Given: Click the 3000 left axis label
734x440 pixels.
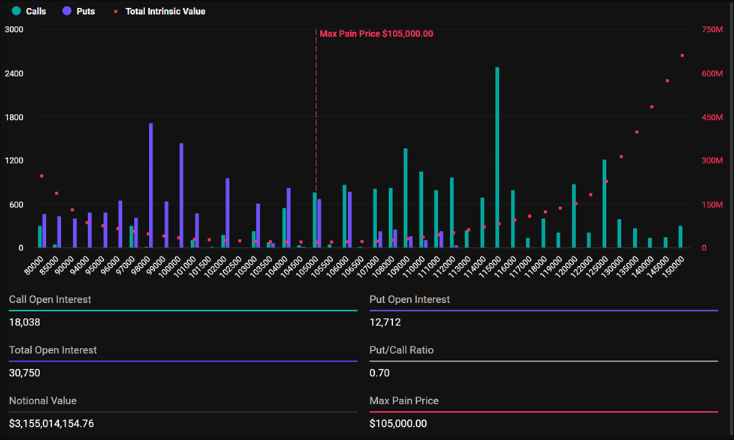Looking at the screenshot, I should (14, 30).
